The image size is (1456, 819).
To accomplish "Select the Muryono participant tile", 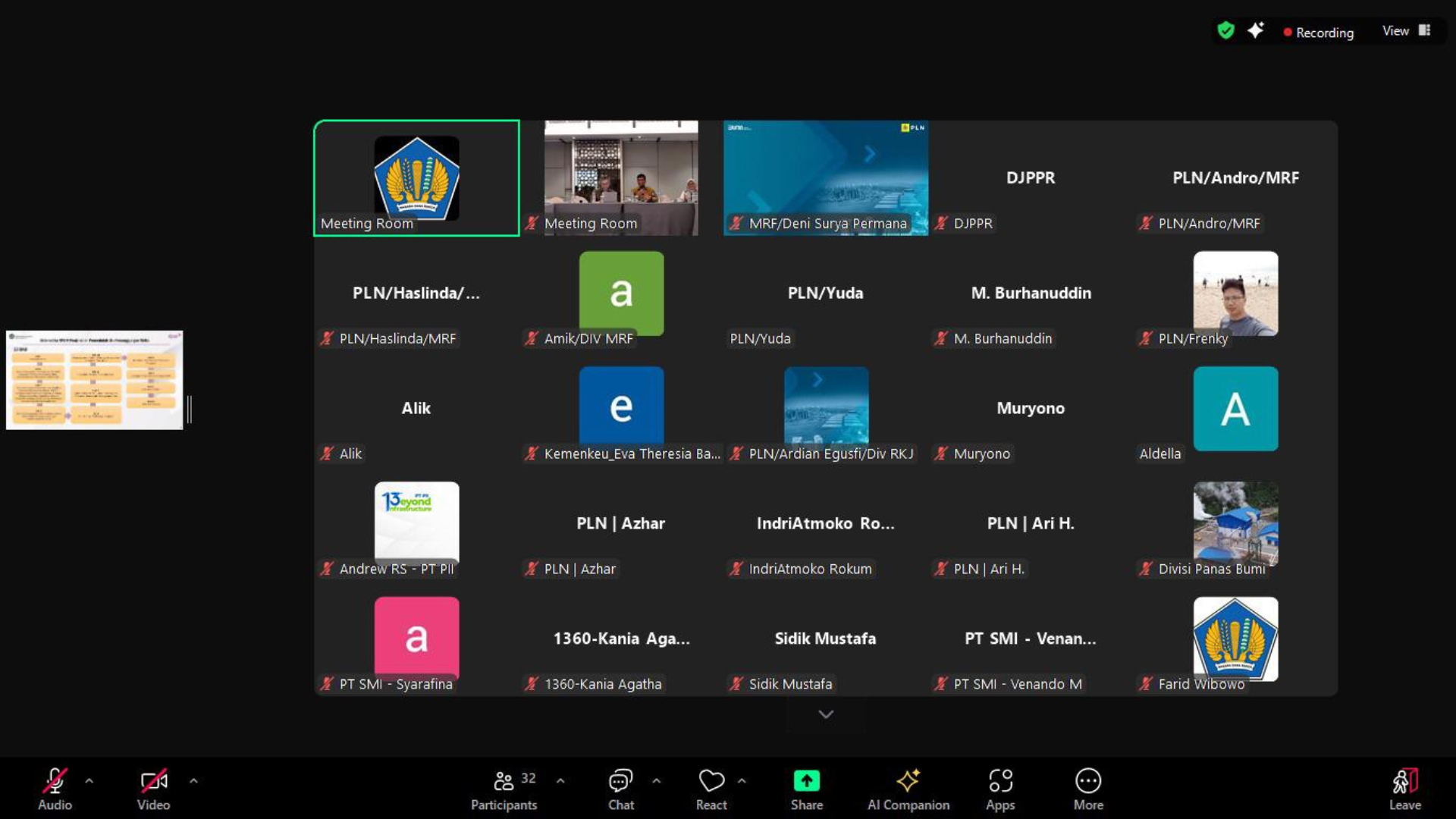I will pyautogui.click(x=1031, y=409).
